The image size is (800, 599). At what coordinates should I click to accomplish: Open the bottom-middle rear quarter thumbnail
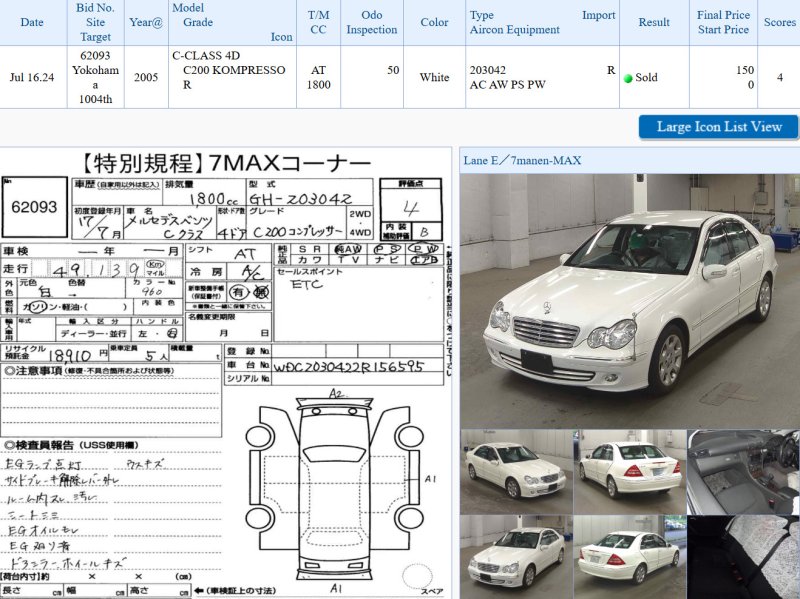point(629,557)
